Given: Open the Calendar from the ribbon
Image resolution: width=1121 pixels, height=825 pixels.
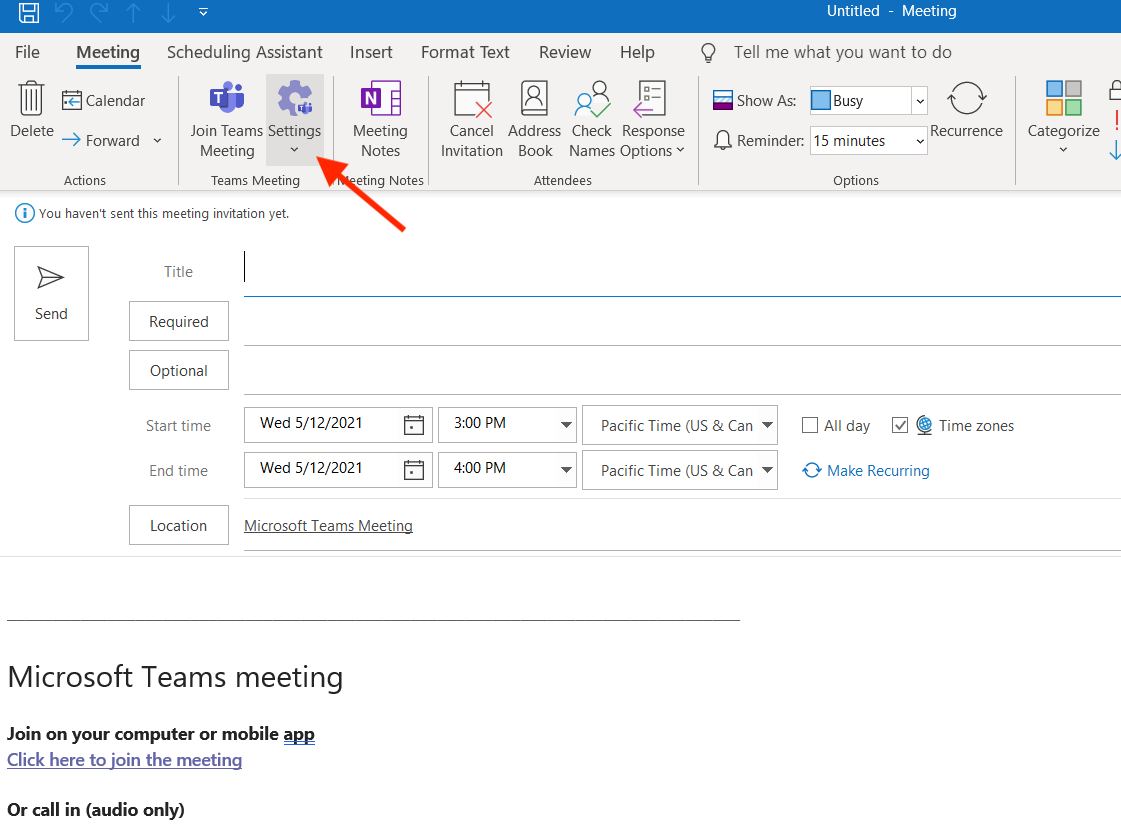Looking at the screenshot, I should (x=103, y=101).
